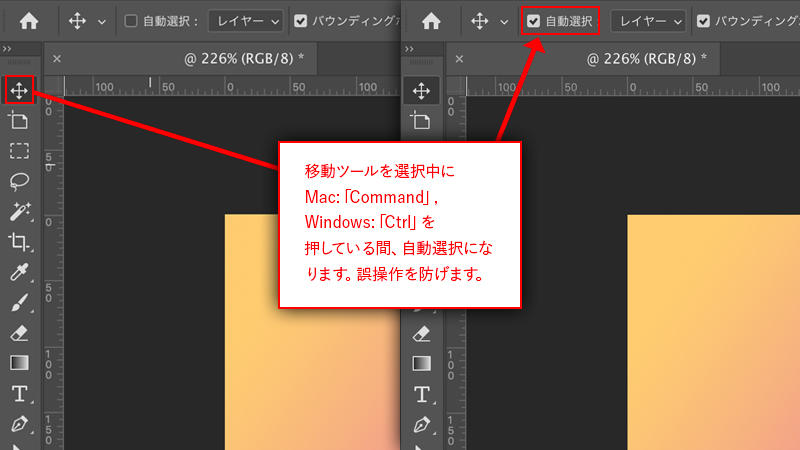Select Brush tool in left toolbar

point(19,303)
